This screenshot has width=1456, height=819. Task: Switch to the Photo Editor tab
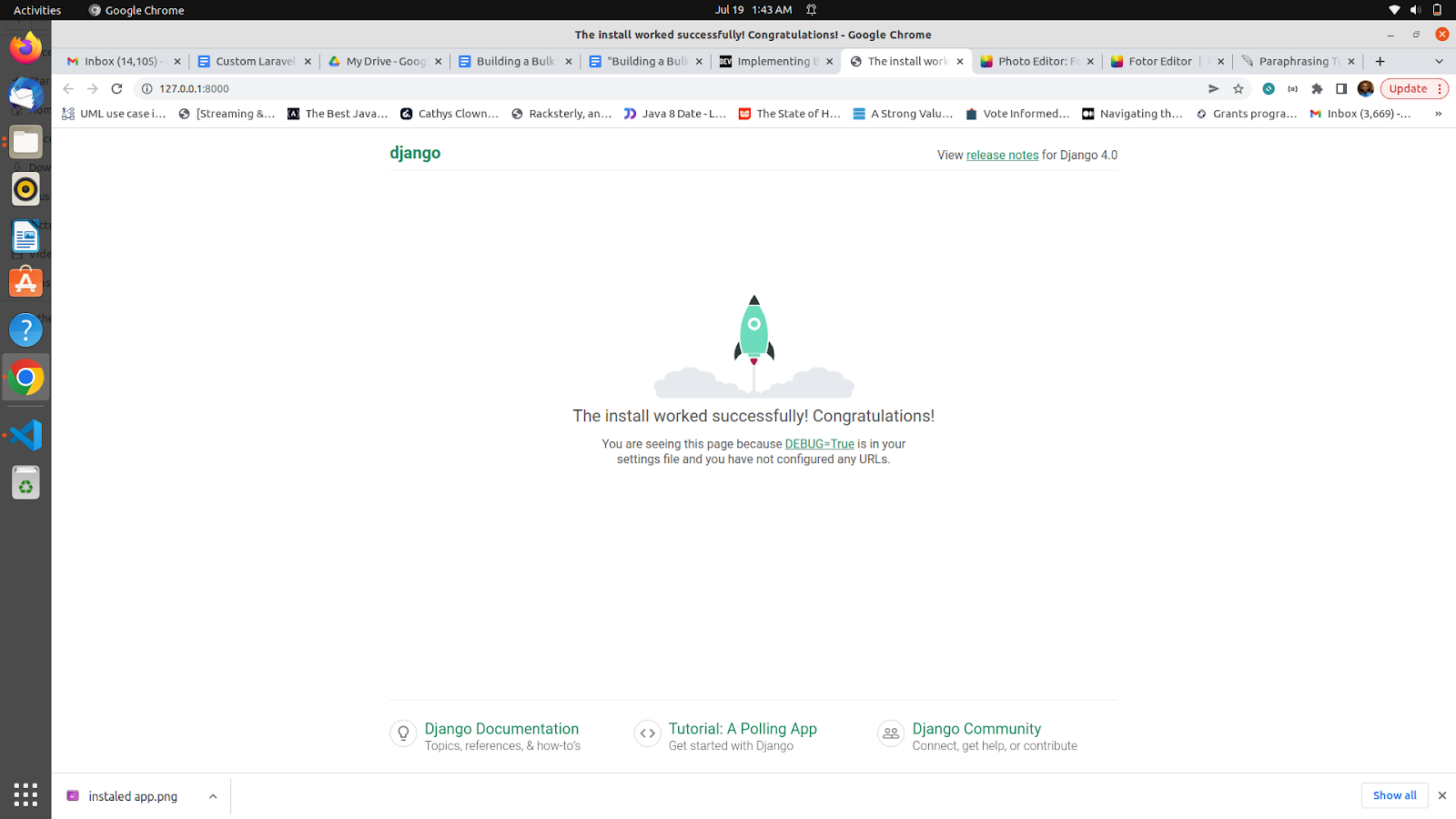click(1037, 61)
